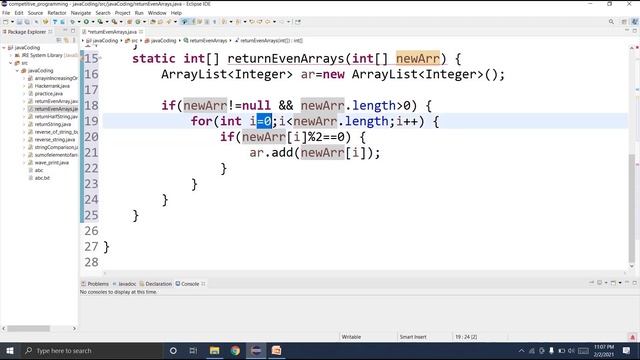Click the Open Perspective icon at top right
The image size is (640, 360).
point(624,22)
